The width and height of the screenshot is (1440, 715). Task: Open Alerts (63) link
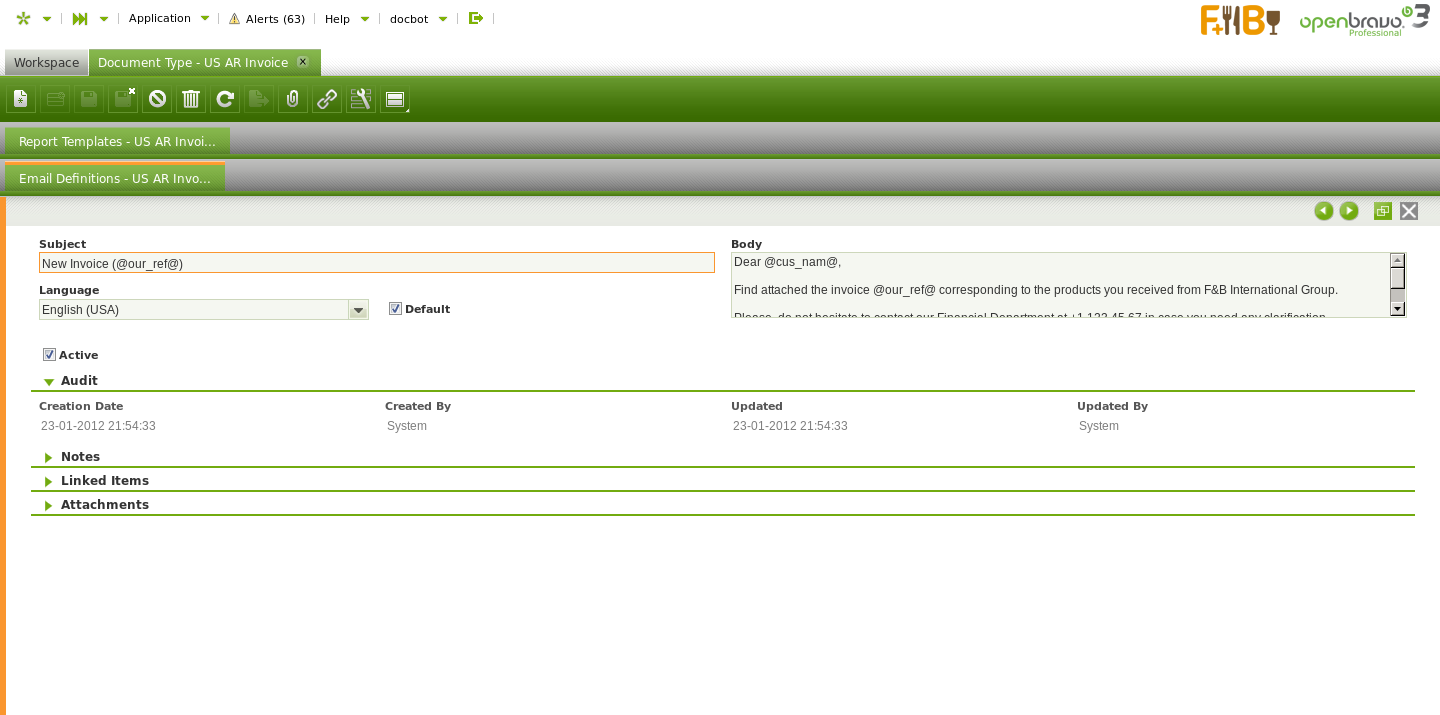click(267, 19)
